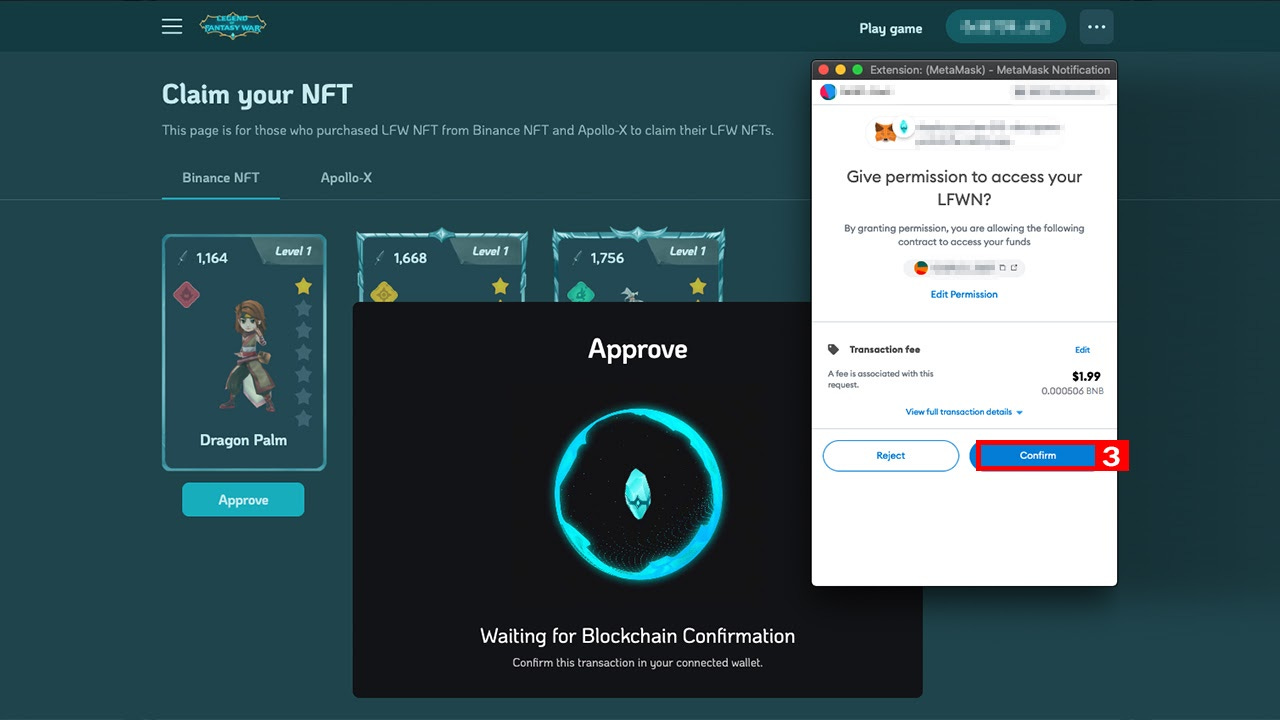This screenshot has width=1280, height=720.
Task: Click the Dragon Palm name label
Action: click(243, 440)
